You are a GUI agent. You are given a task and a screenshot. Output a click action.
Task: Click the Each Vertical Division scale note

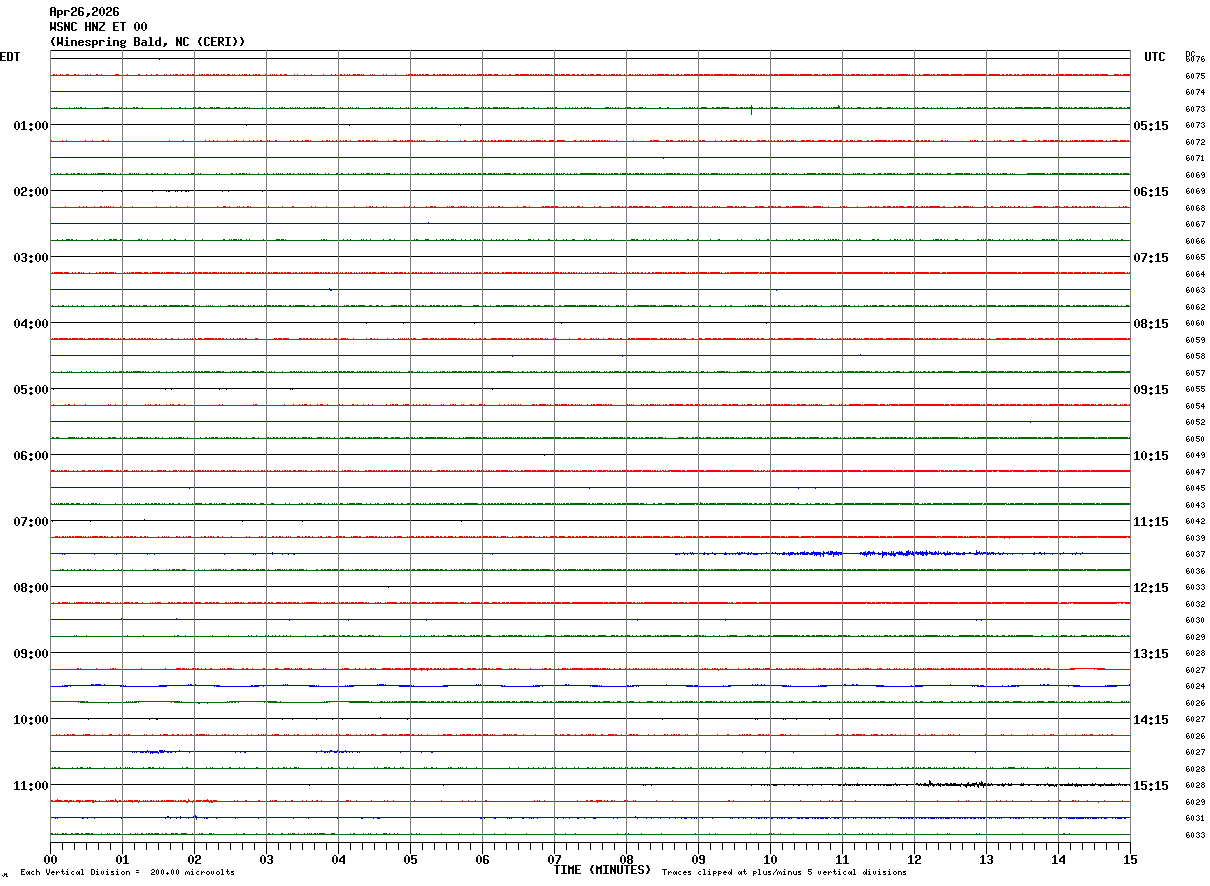127,873
